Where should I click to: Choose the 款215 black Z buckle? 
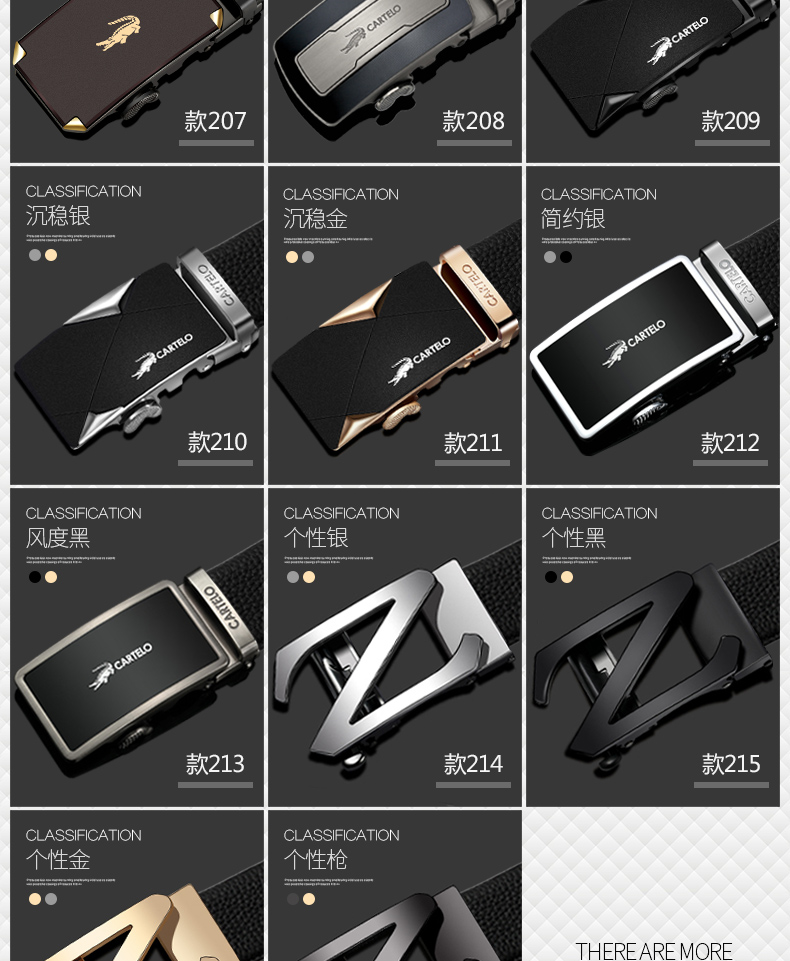click(653, 647)
